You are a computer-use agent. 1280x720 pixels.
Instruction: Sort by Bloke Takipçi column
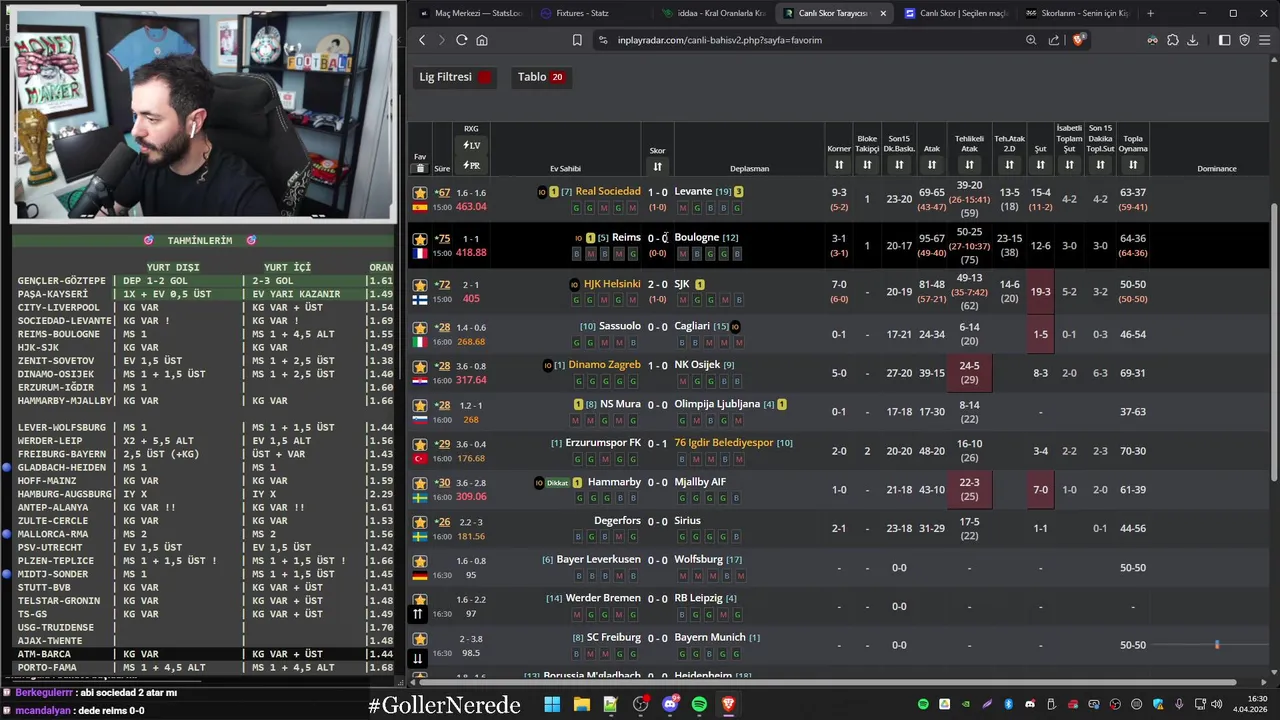[867, 165]
